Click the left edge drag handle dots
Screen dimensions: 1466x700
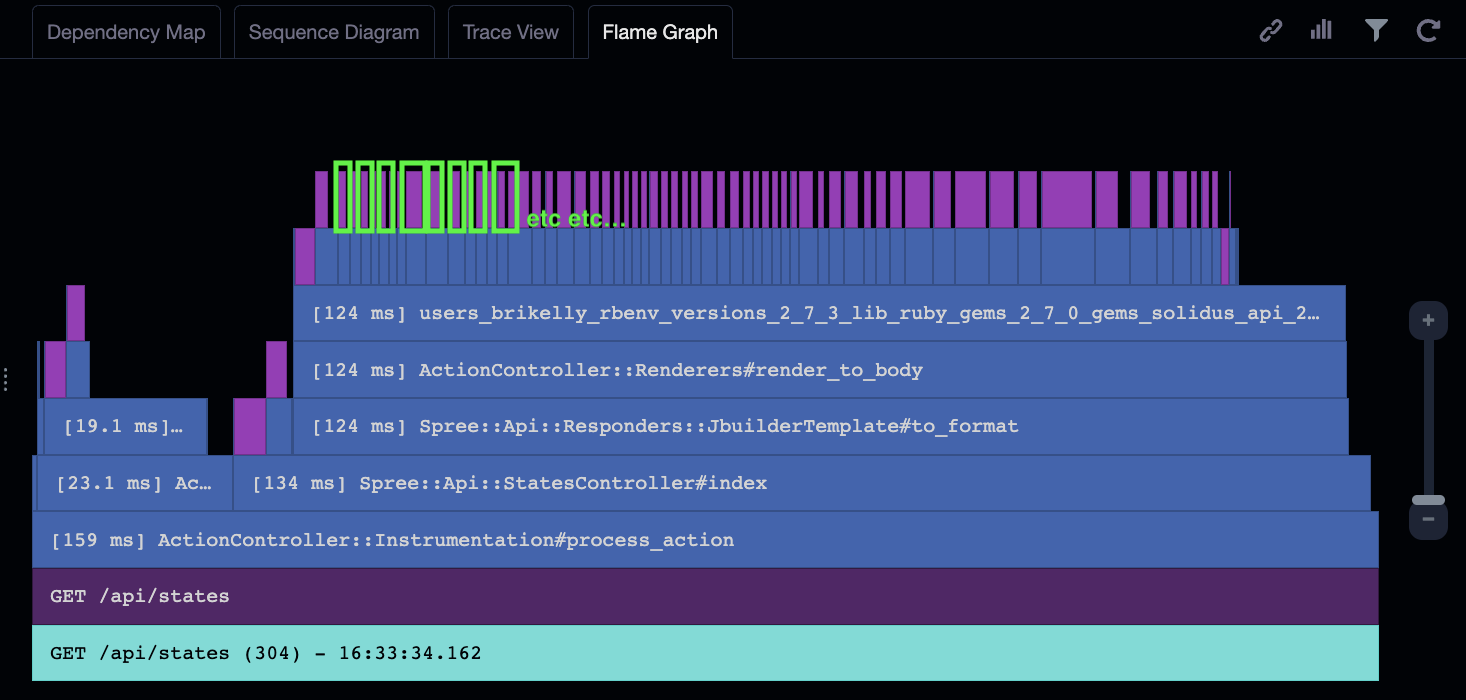(x=6, y=380)
